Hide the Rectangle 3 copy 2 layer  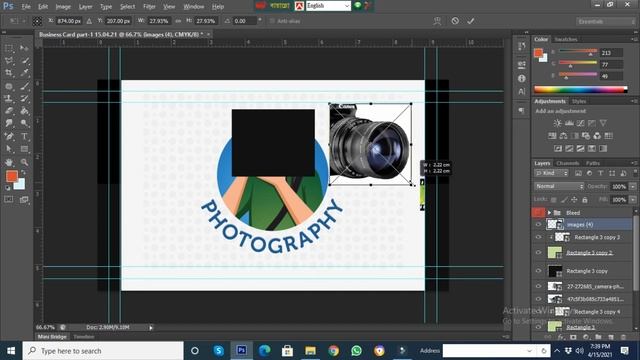(x=538, y=253)
